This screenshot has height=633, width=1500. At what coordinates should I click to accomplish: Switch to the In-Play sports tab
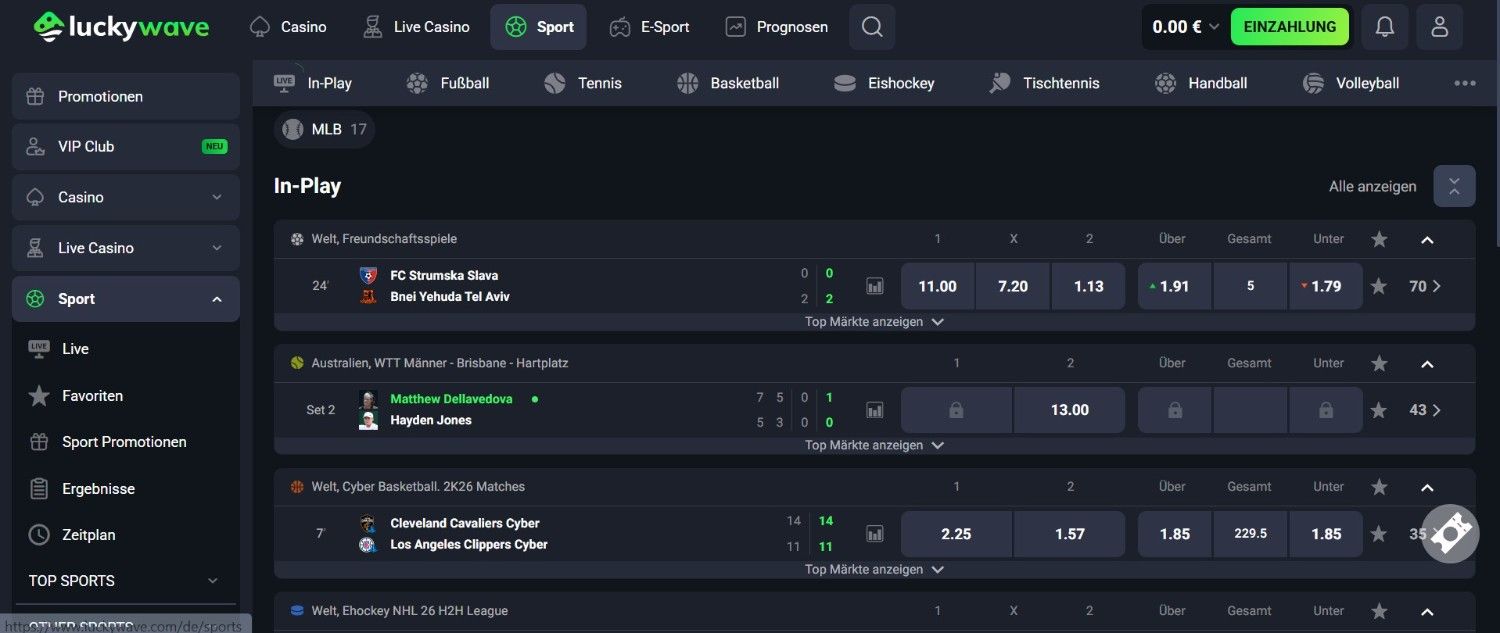coord(313,83)
